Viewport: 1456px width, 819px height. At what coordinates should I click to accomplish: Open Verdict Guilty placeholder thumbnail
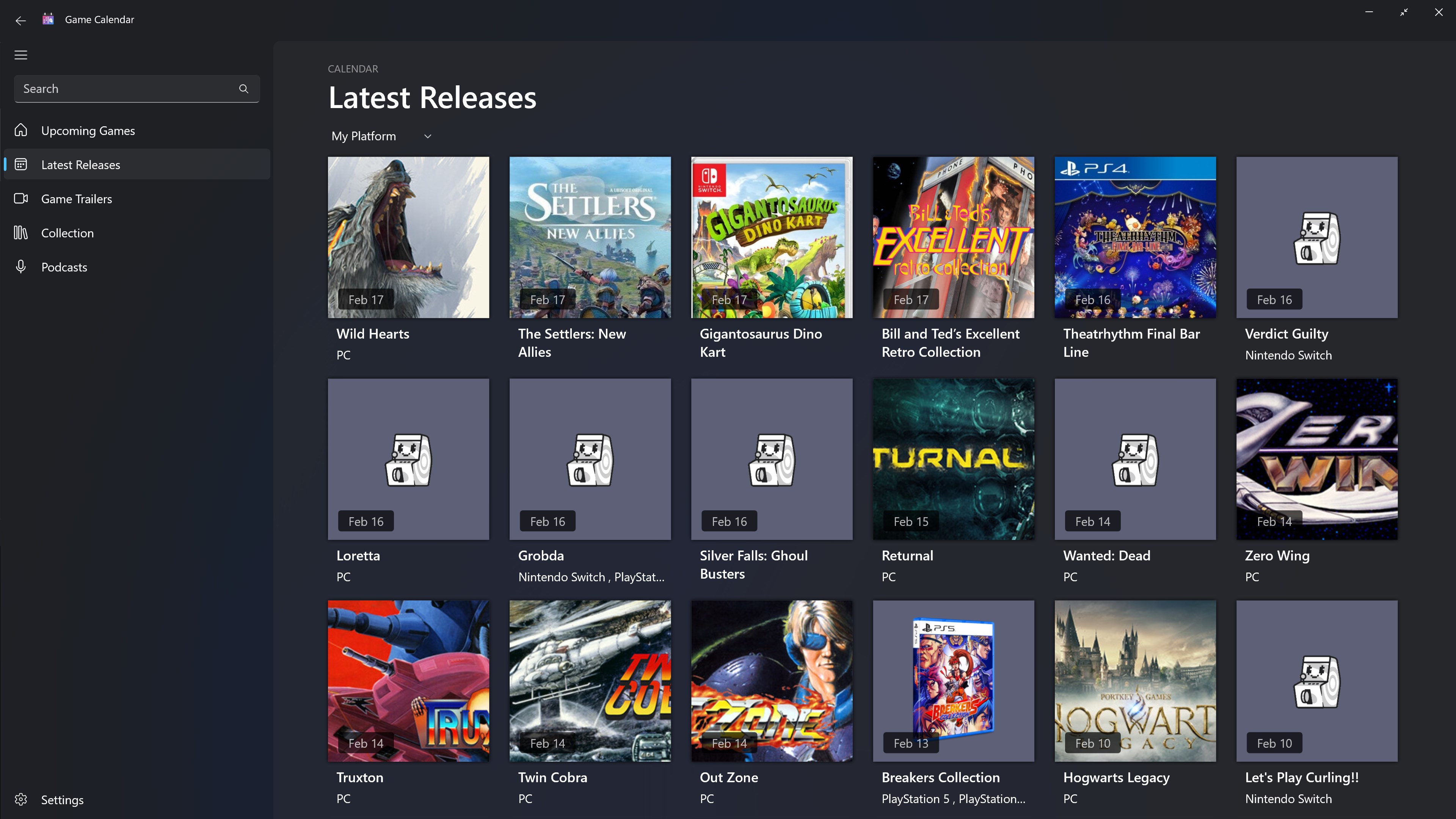tap(1316, 237)
